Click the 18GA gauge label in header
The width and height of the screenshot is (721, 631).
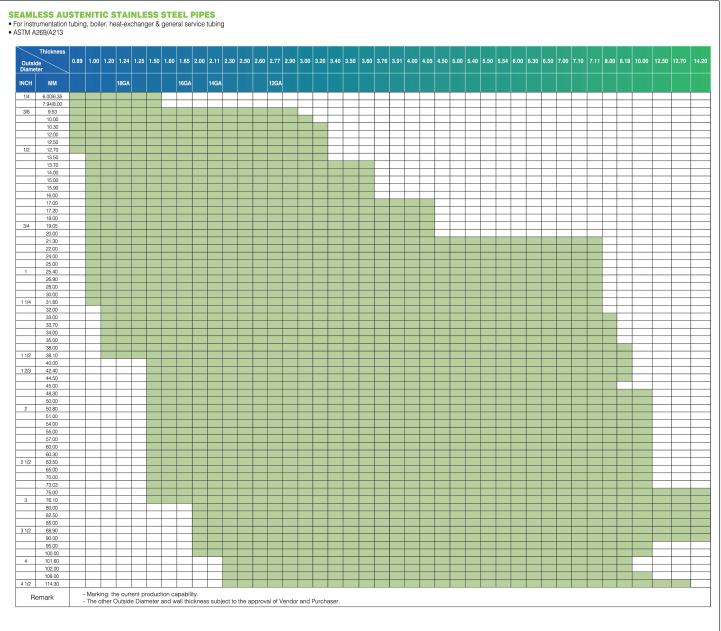tap(123, 83)
